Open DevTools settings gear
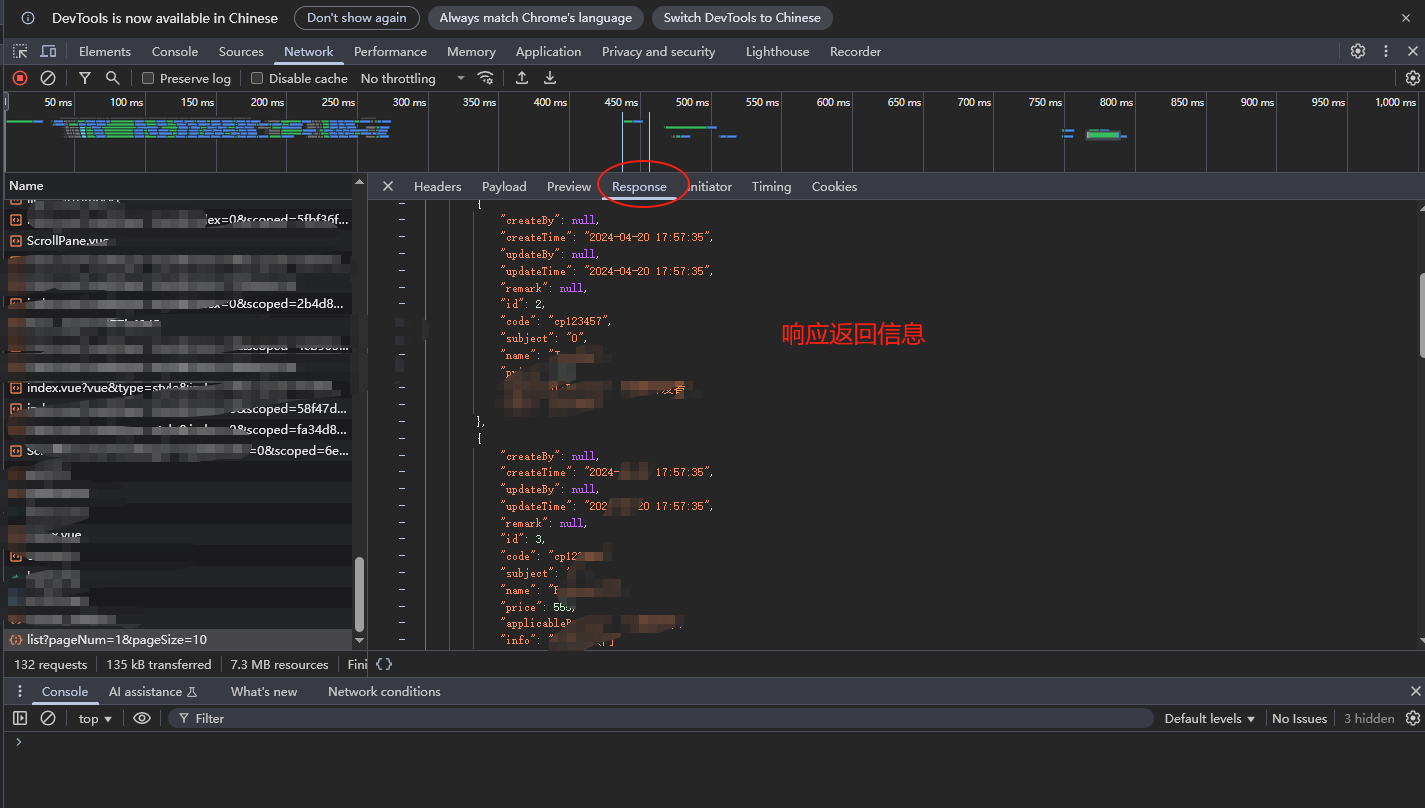 1358,51
